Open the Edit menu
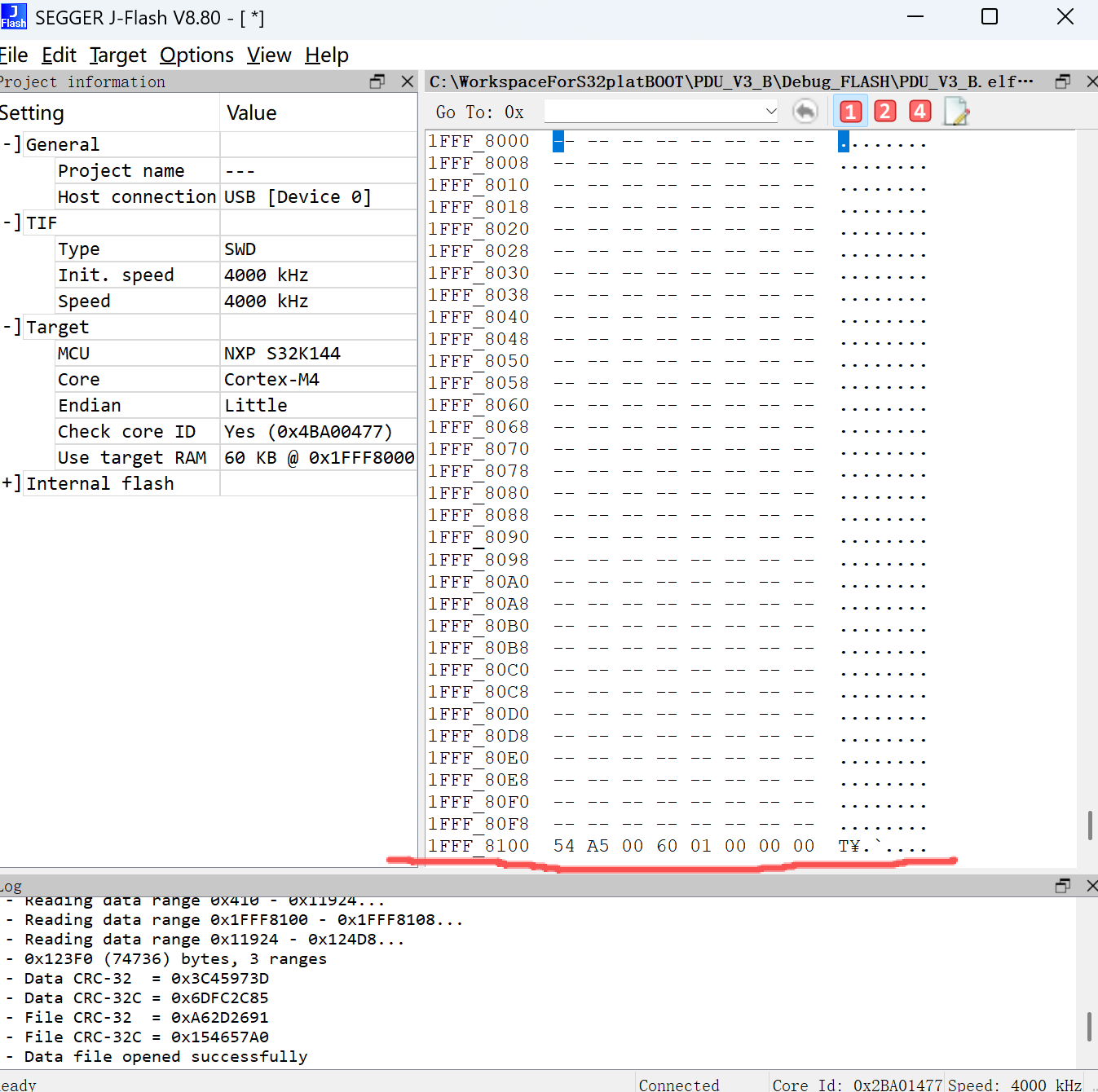The image size is (1098, 1092). pos(59,55)
